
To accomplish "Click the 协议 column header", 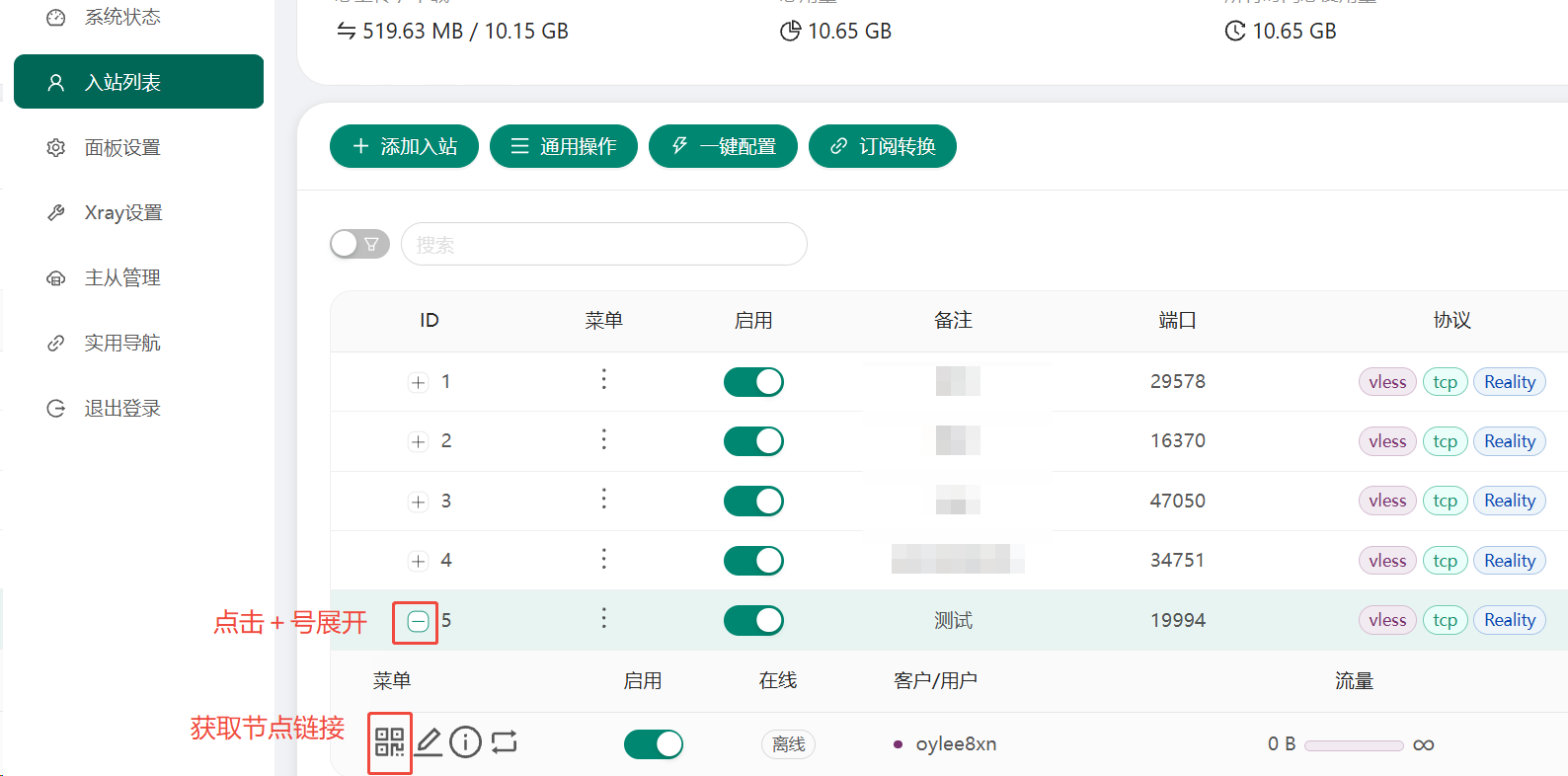I will point(1452,321).
